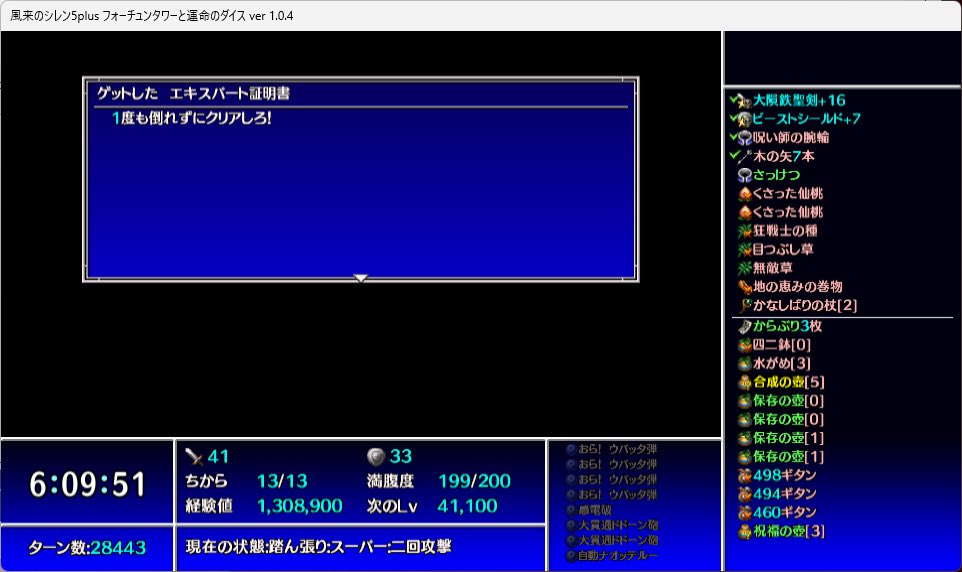Screen dimensions: 962x572
Task: Select the 大隕鉄聖剣+16 item name
Action: [799, 101]
